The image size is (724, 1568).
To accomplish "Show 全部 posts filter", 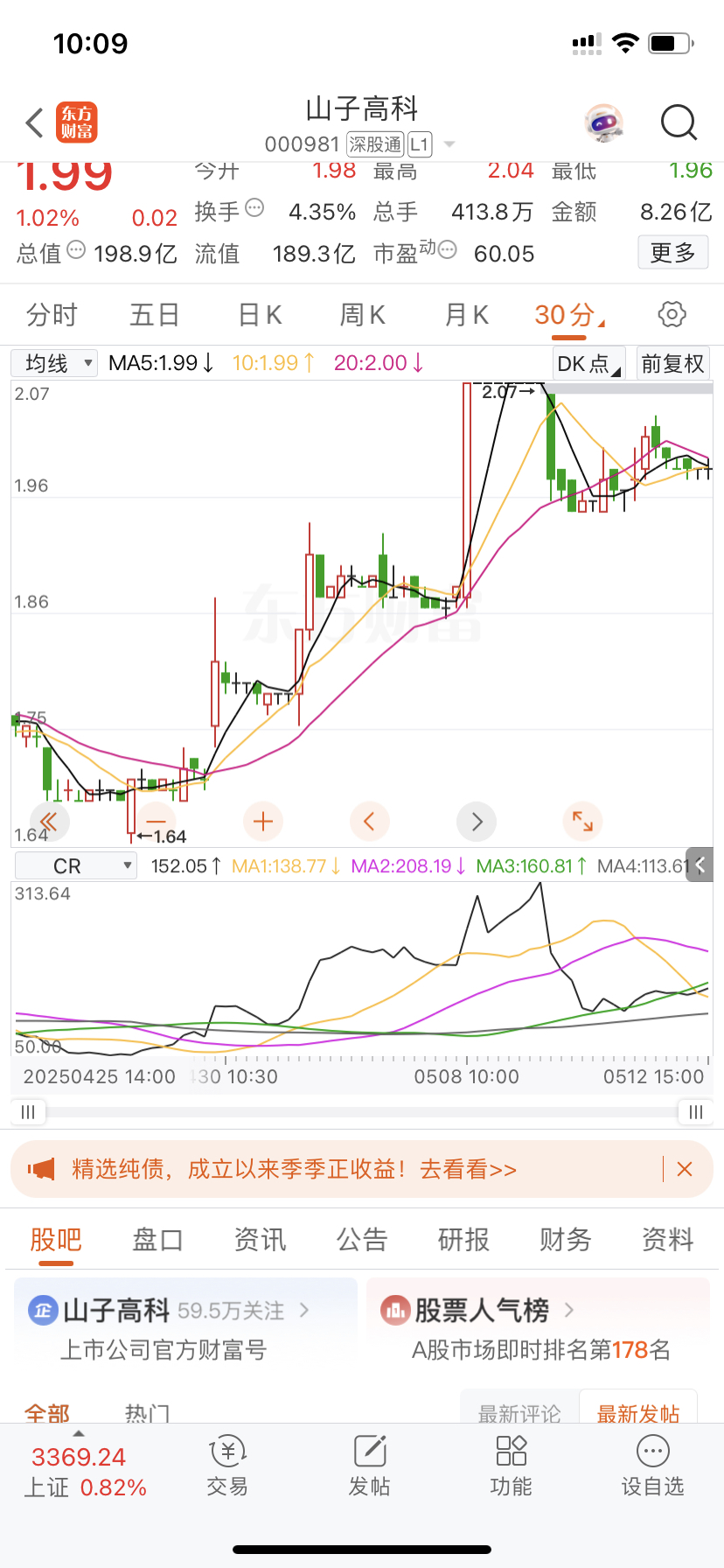I will point(47,1412).
